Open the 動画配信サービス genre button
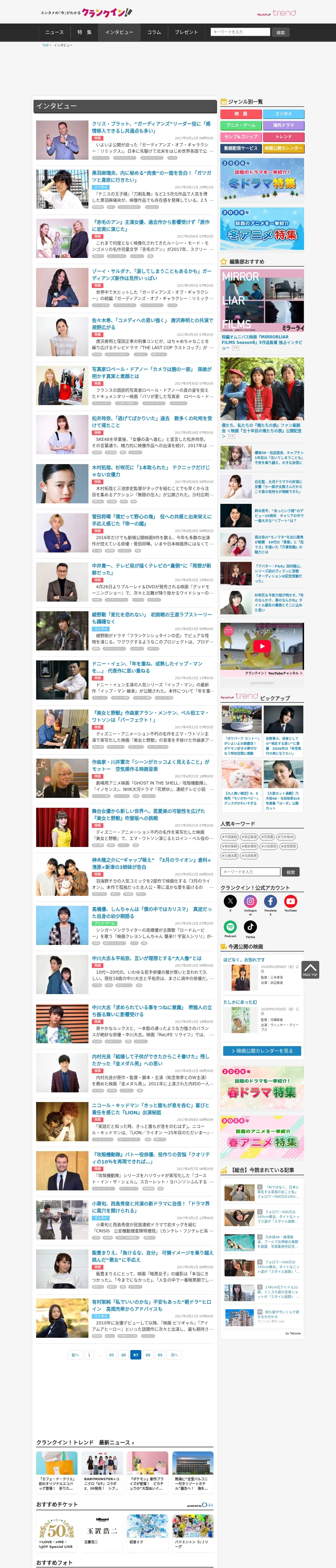Viewport: 336px width, 1568px height. 241,148
